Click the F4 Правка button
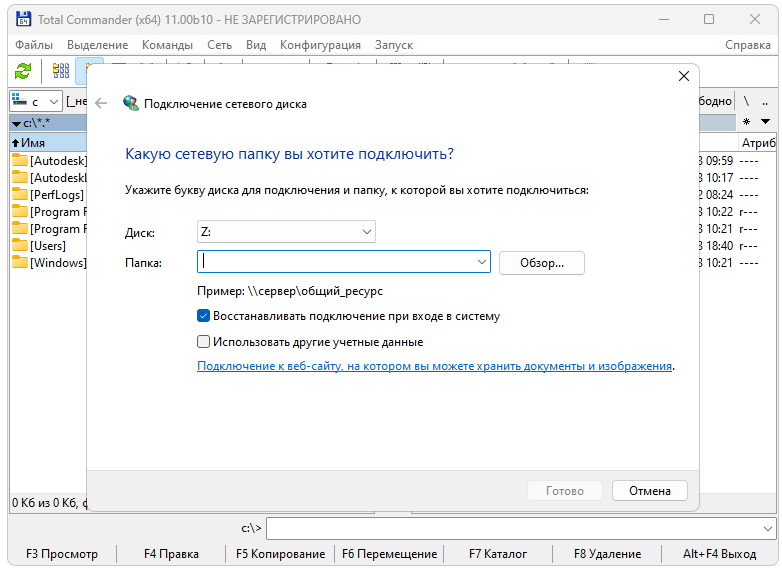782x569 pixels. [x=171, y=554]
